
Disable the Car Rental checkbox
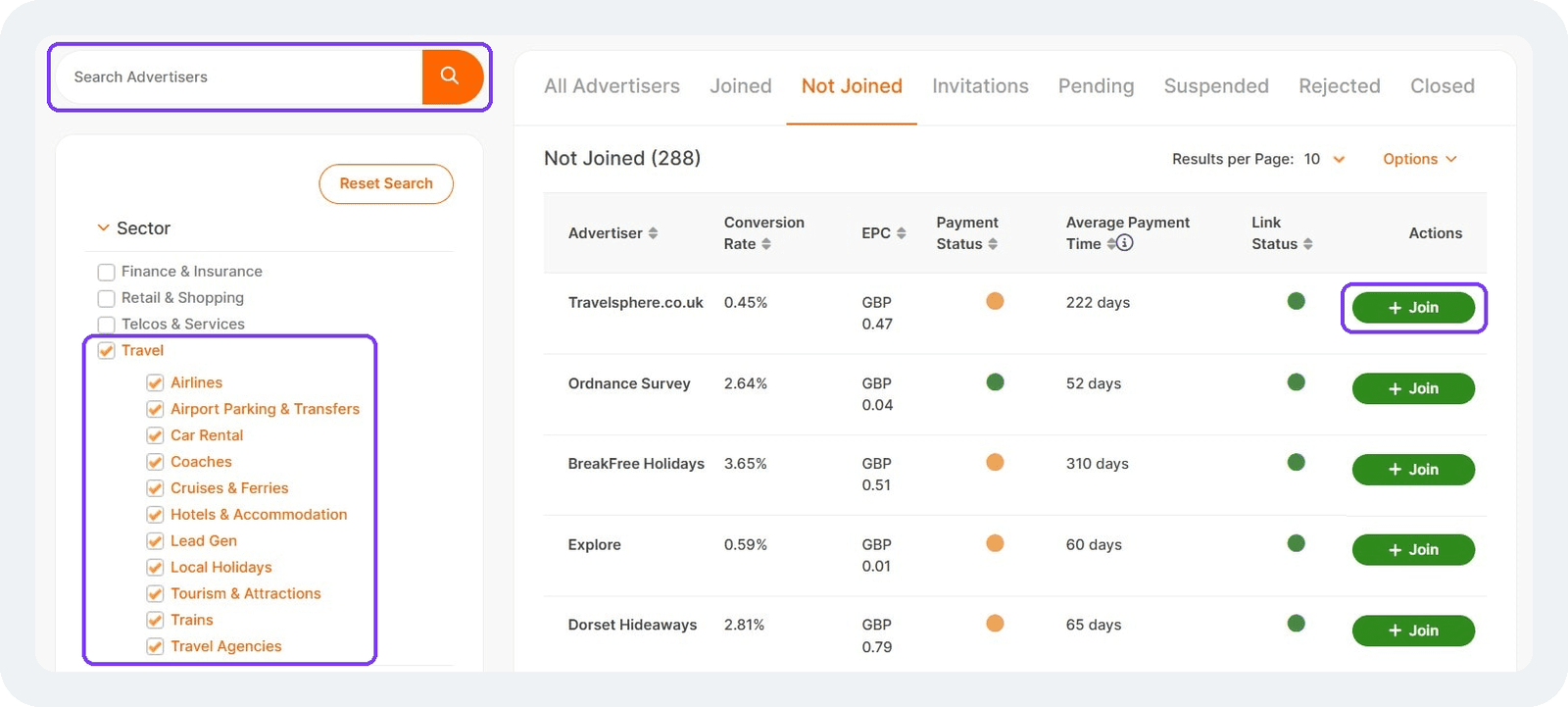point(155,435)
